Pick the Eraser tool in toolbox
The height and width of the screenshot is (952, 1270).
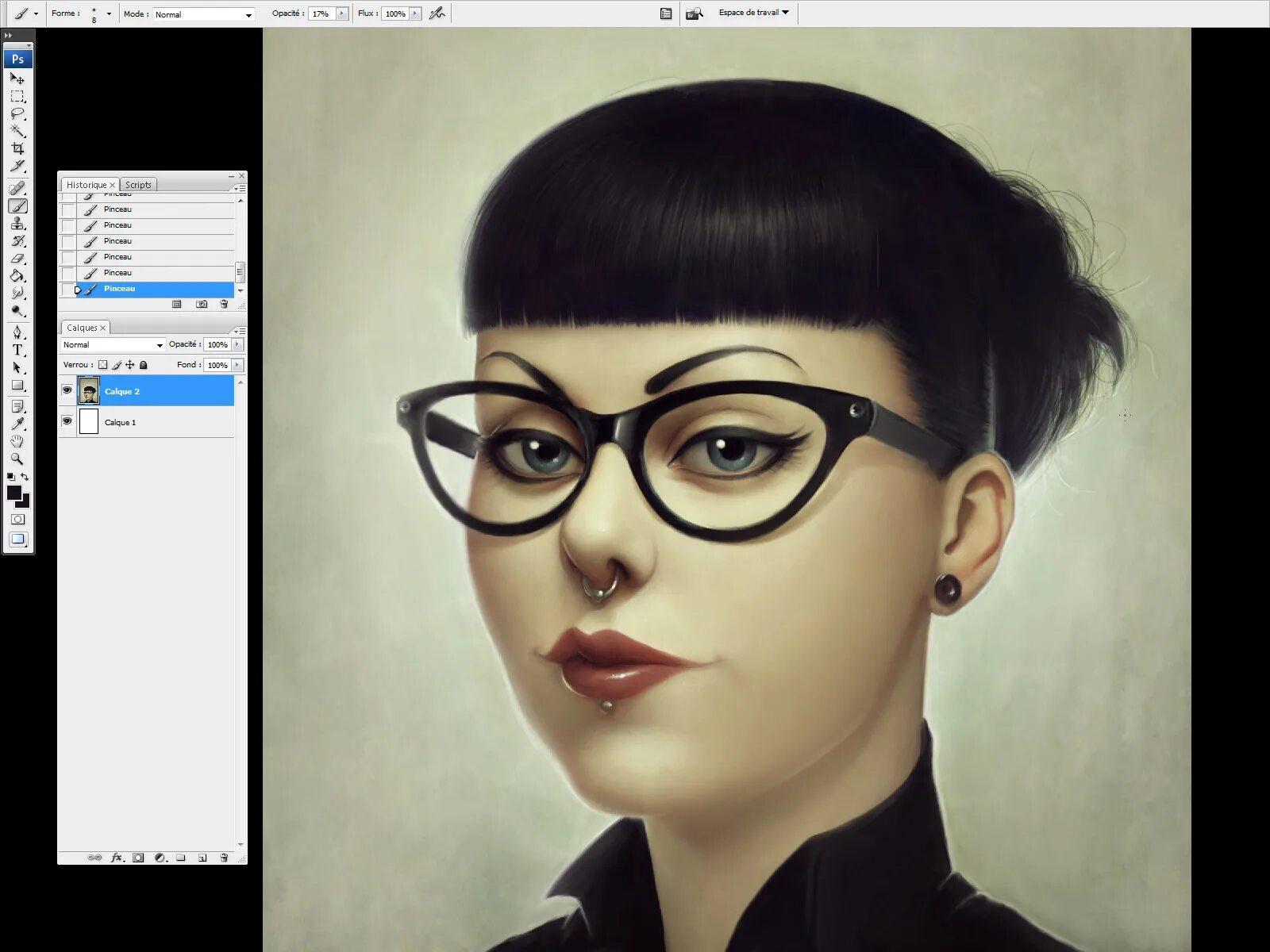17,259
